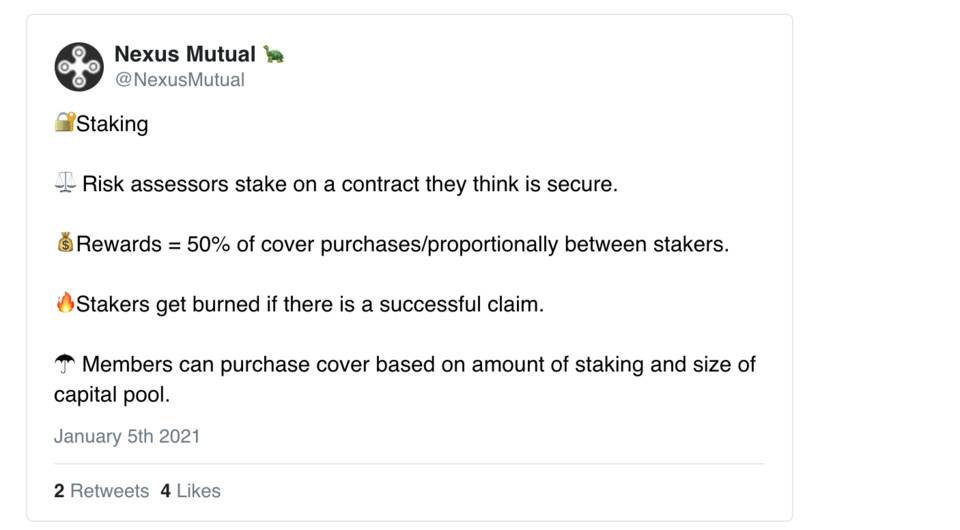Click the umbrella emoji before Members
The width and height of the screenshot is (960, 530).
tap(65, 364)
